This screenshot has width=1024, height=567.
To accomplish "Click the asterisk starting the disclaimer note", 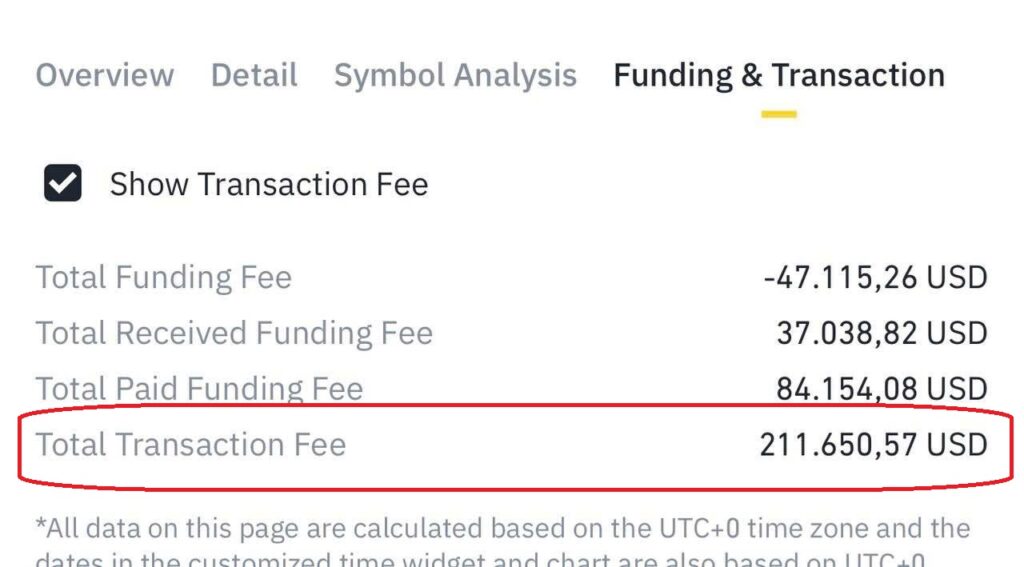I will pyautogui.click(x=40, y=524).
